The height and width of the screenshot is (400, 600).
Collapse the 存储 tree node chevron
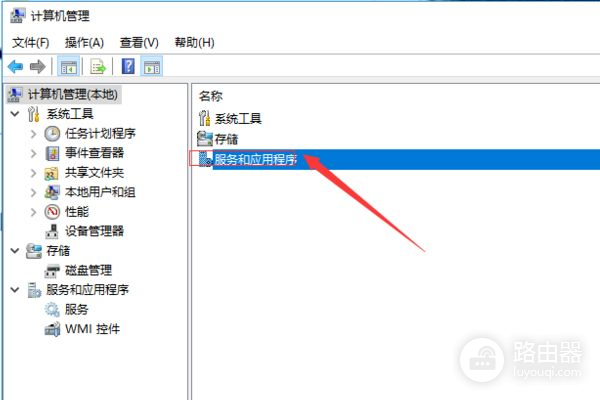click(x=15, y=251)
